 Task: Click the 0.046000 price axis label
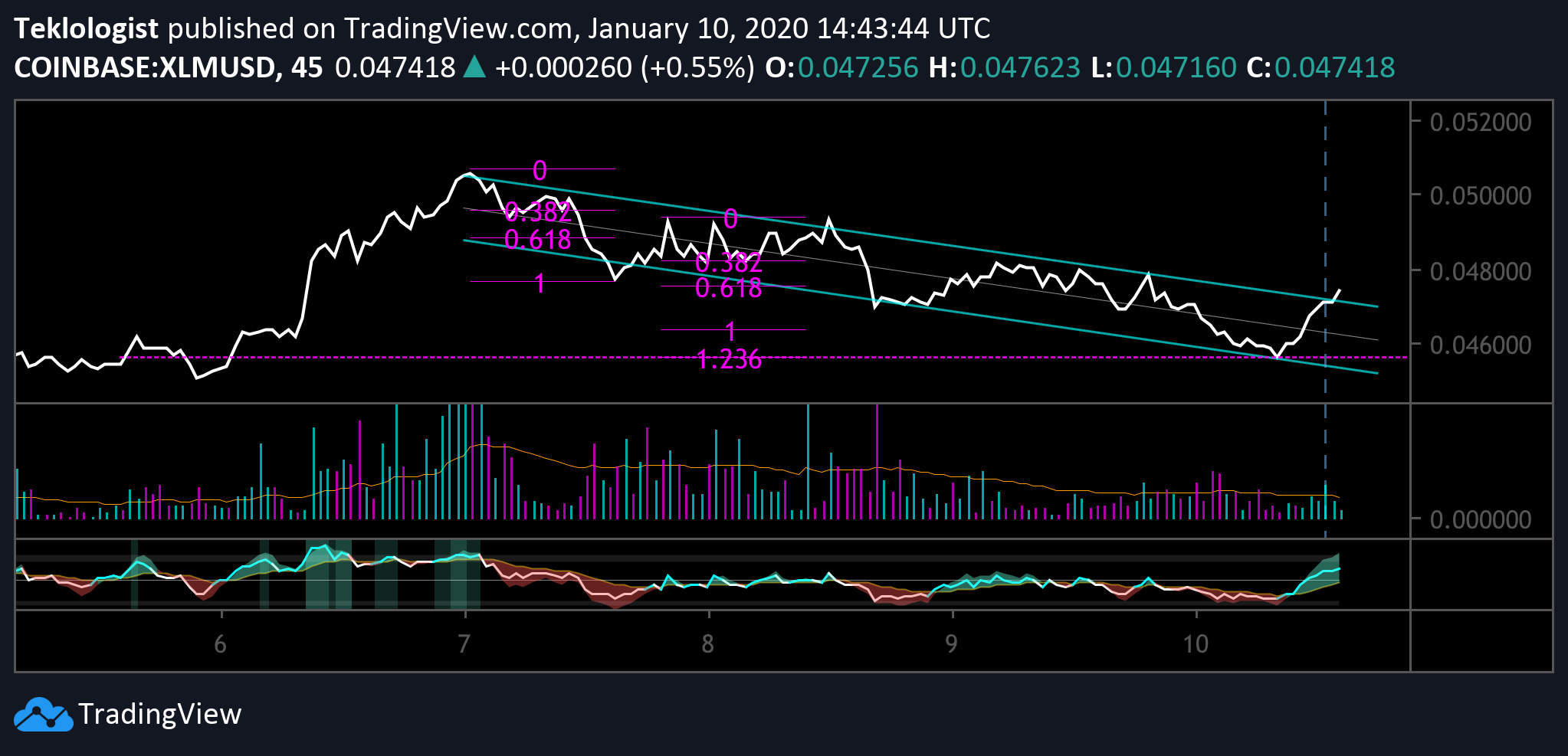1481,345
